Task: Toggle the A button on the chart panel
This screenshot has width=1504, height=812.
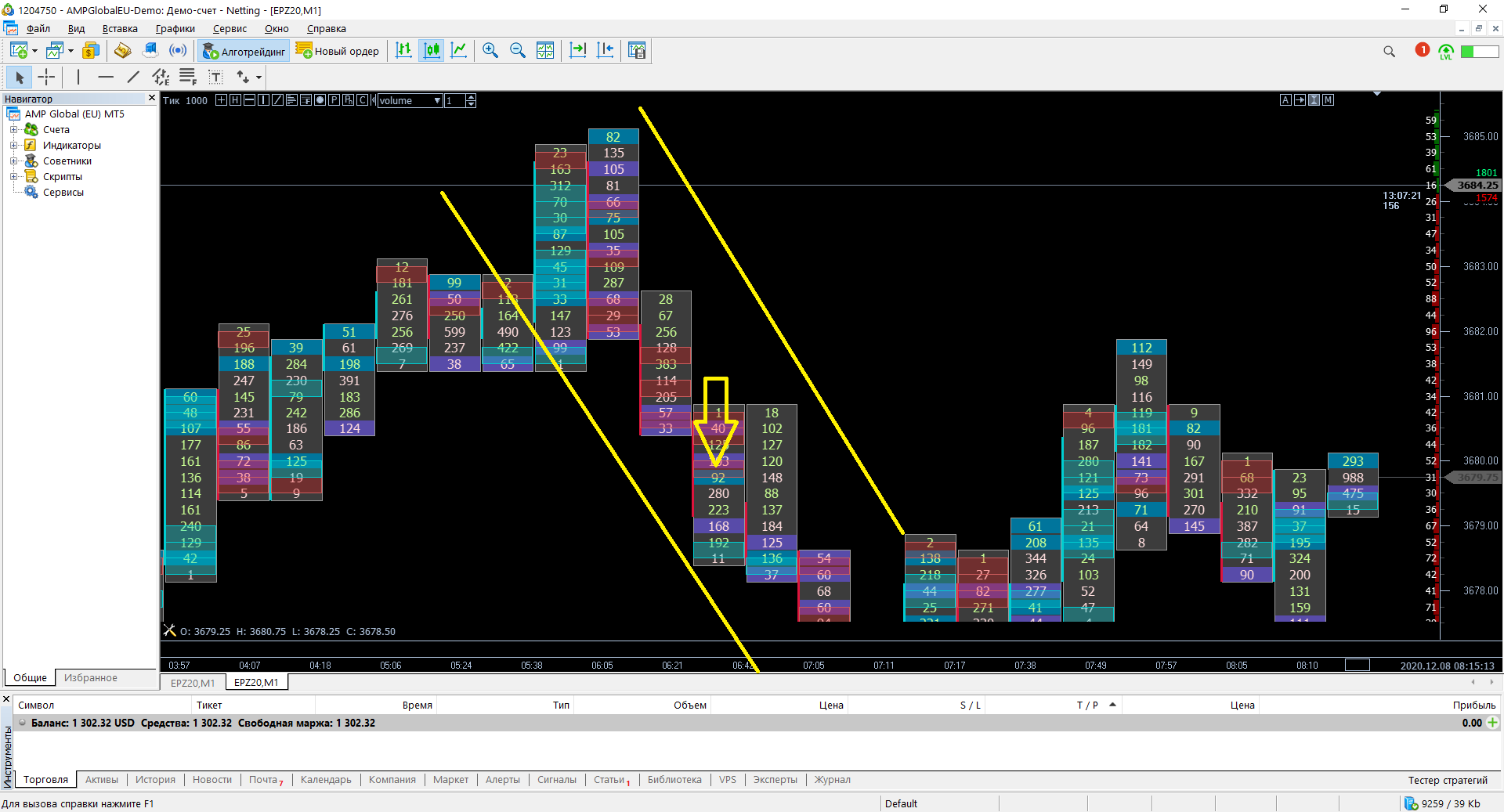Action: point(1285,100)
